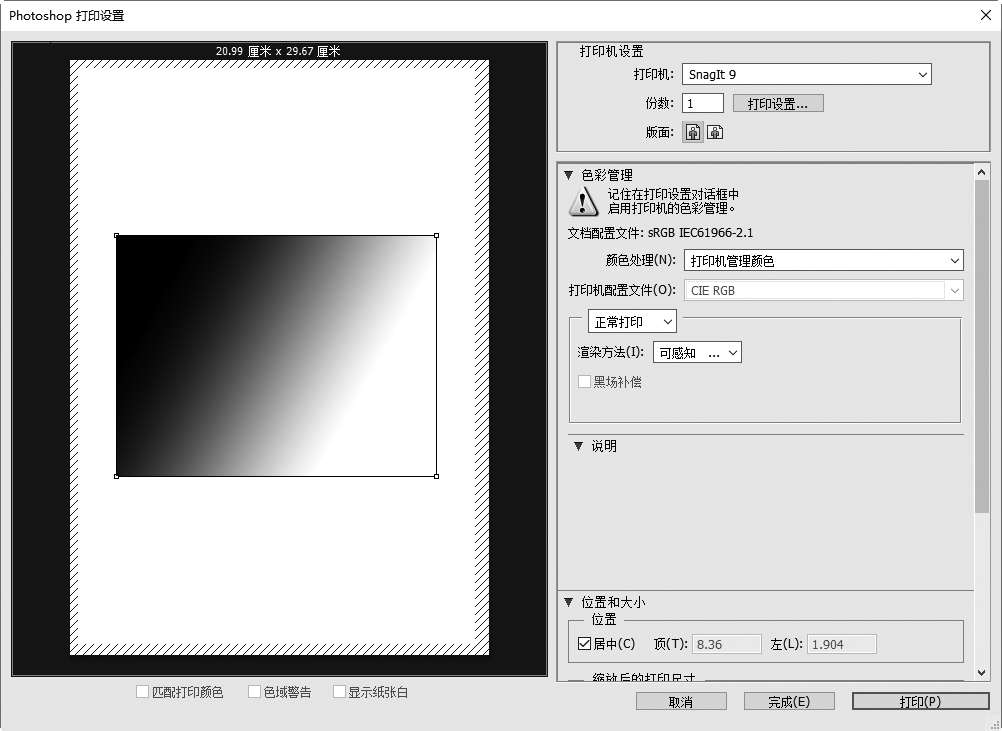Collapse the 色彩管理 section
Screen dimensions: 1002x731
[x=569, y=175]
